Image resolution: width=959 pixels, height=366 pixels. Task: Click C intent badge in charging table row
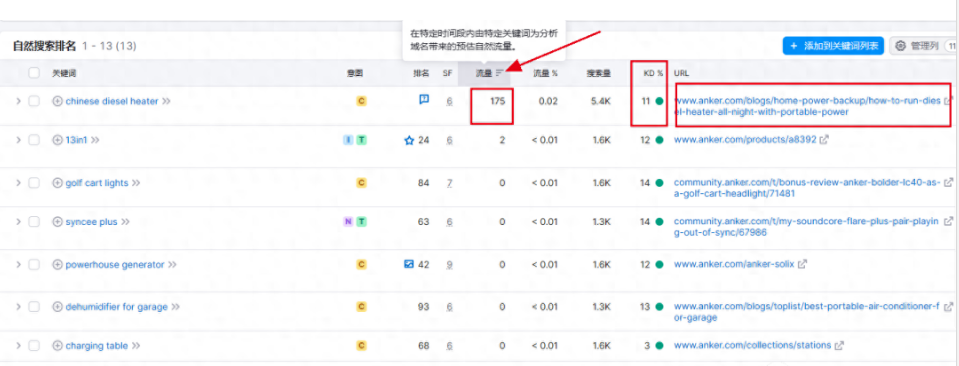click(361, 346)
